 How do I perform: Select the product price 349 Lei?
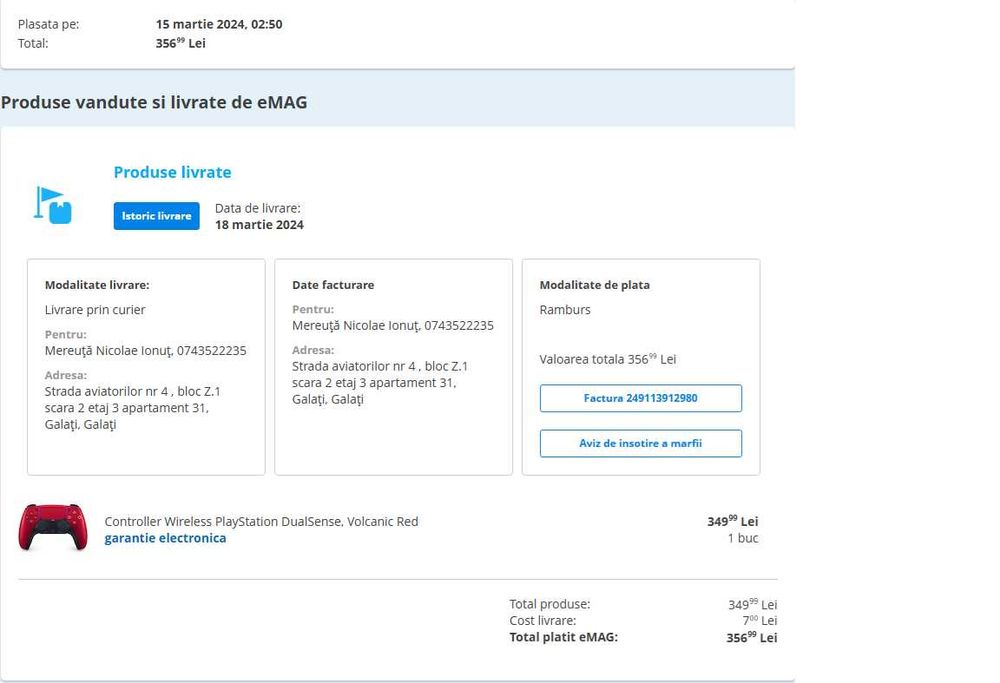[732, 521]
